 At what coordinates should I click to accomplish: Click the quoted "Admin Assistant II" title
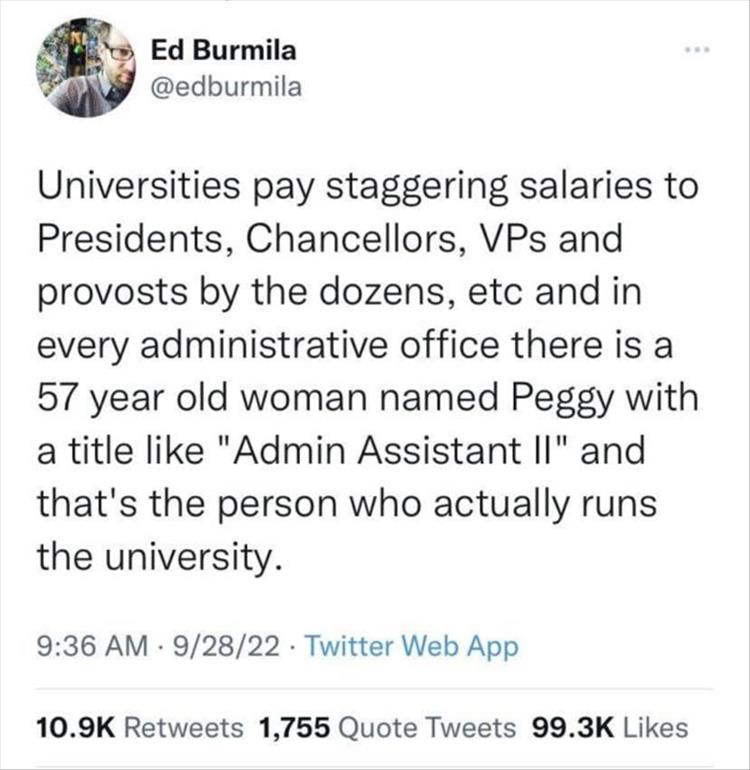point(389,449)
